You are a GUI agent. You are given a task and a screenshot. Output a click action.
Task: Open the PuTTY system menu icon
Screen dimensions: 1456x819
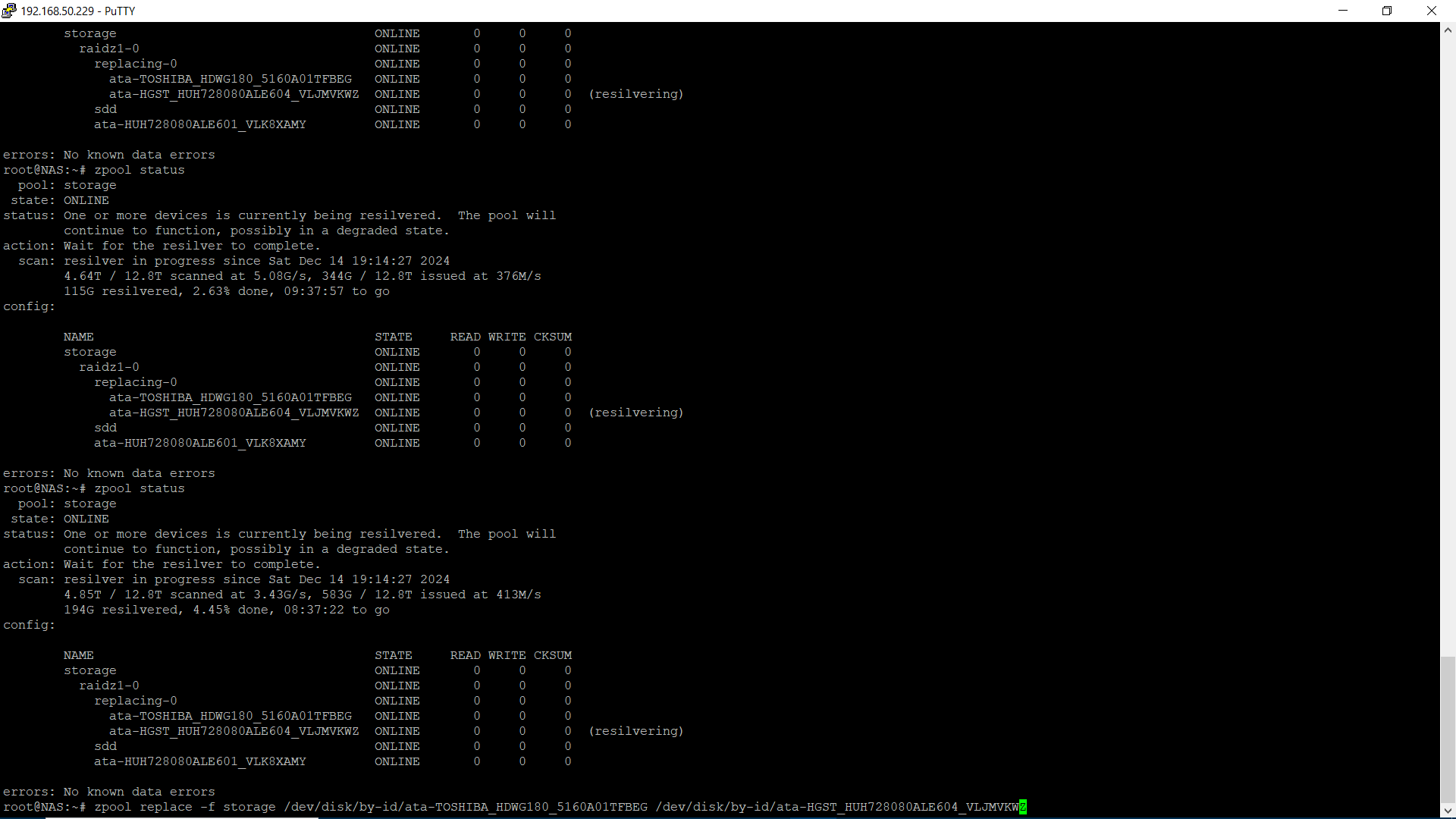[8, 11]
